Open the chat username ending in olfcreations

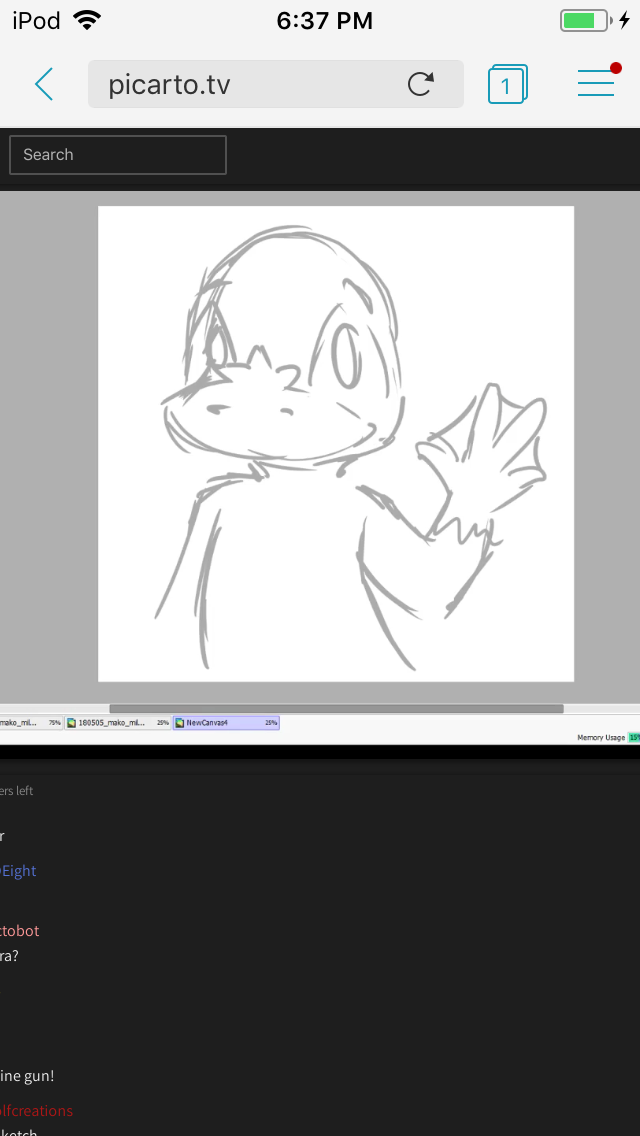click(36, 1110)
